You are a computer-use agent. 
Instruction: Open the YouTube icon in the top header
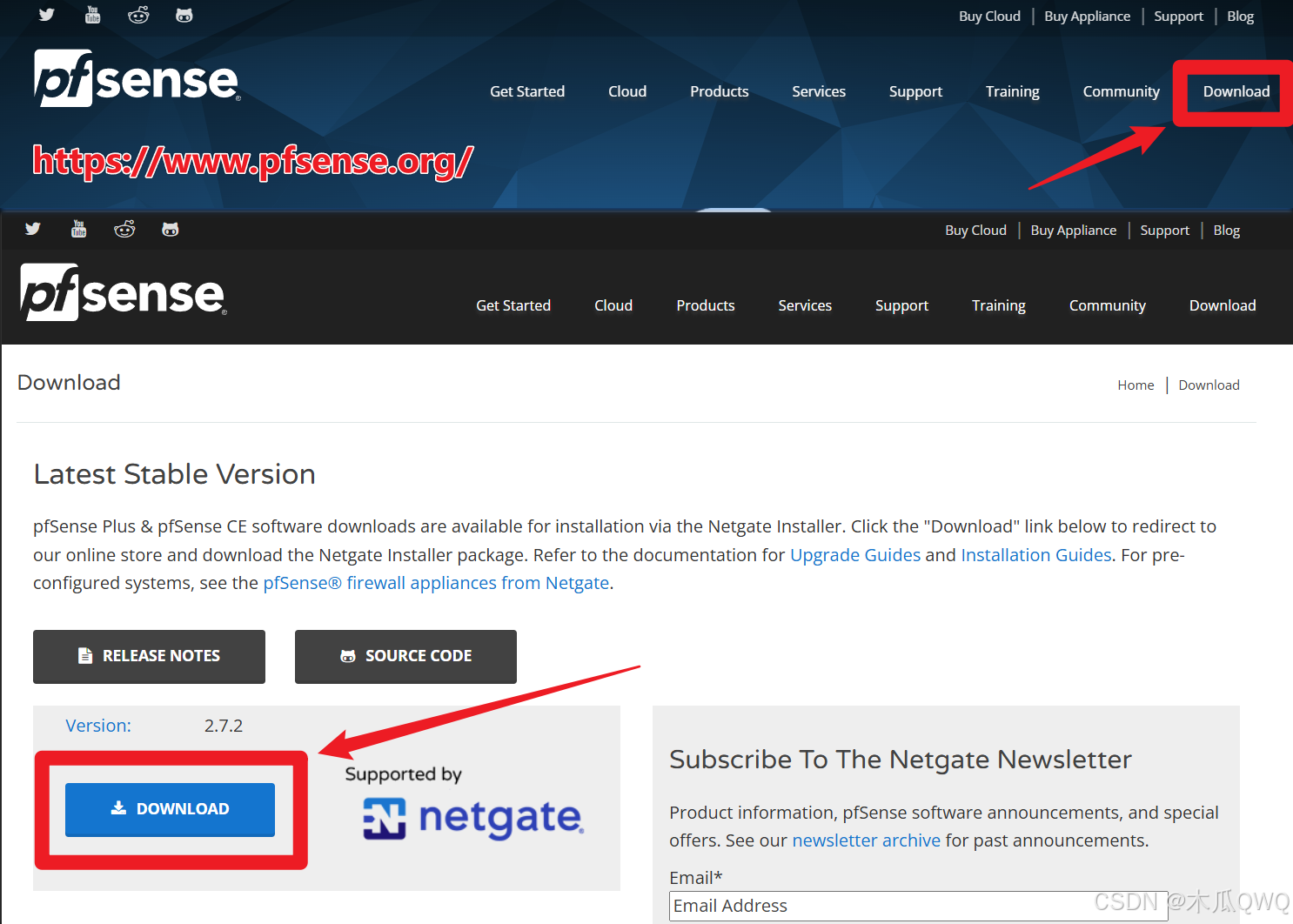coord(93,15)
